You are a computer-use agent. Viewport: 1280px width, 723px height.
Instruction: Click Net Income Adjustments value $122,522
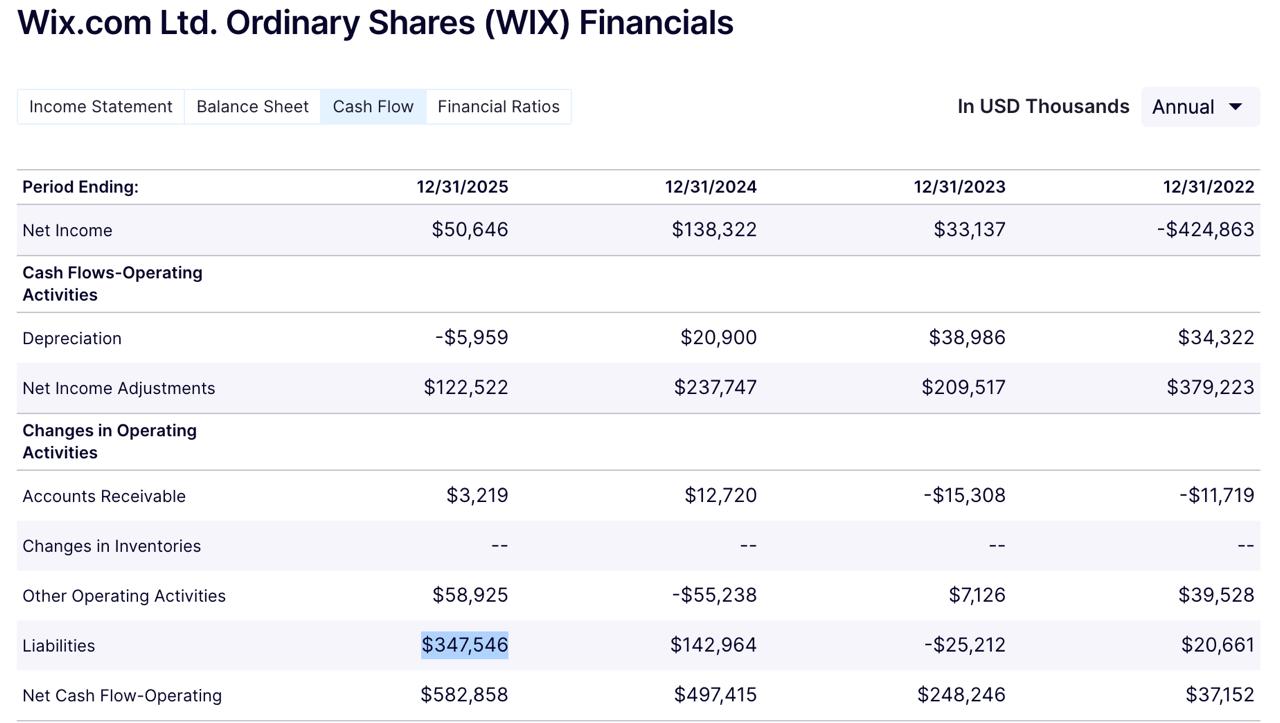click(x=466, y=388)
